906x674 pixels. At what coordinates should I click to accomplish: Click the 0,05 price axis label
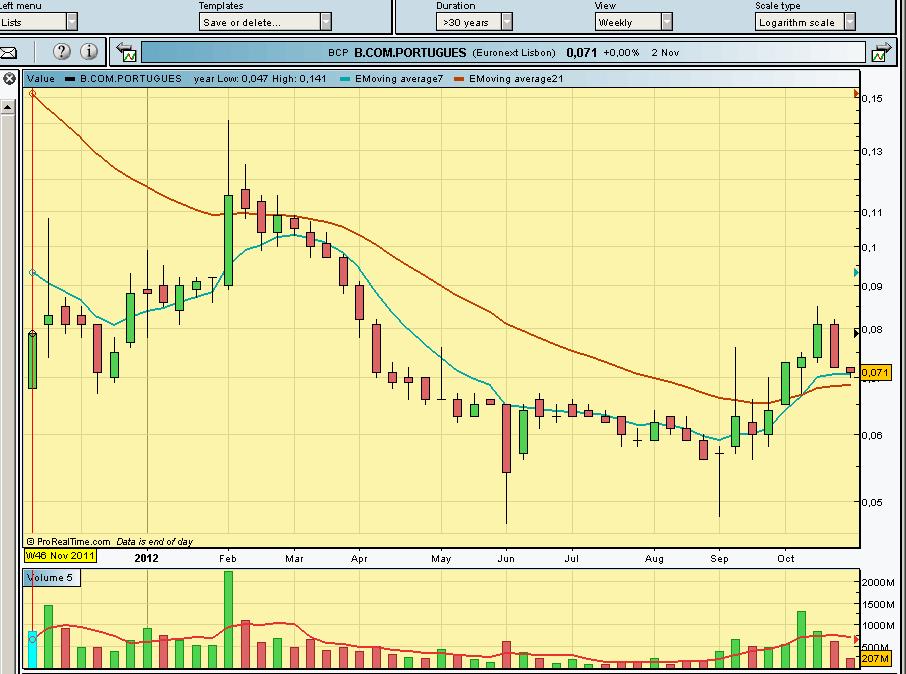[872, 502]
